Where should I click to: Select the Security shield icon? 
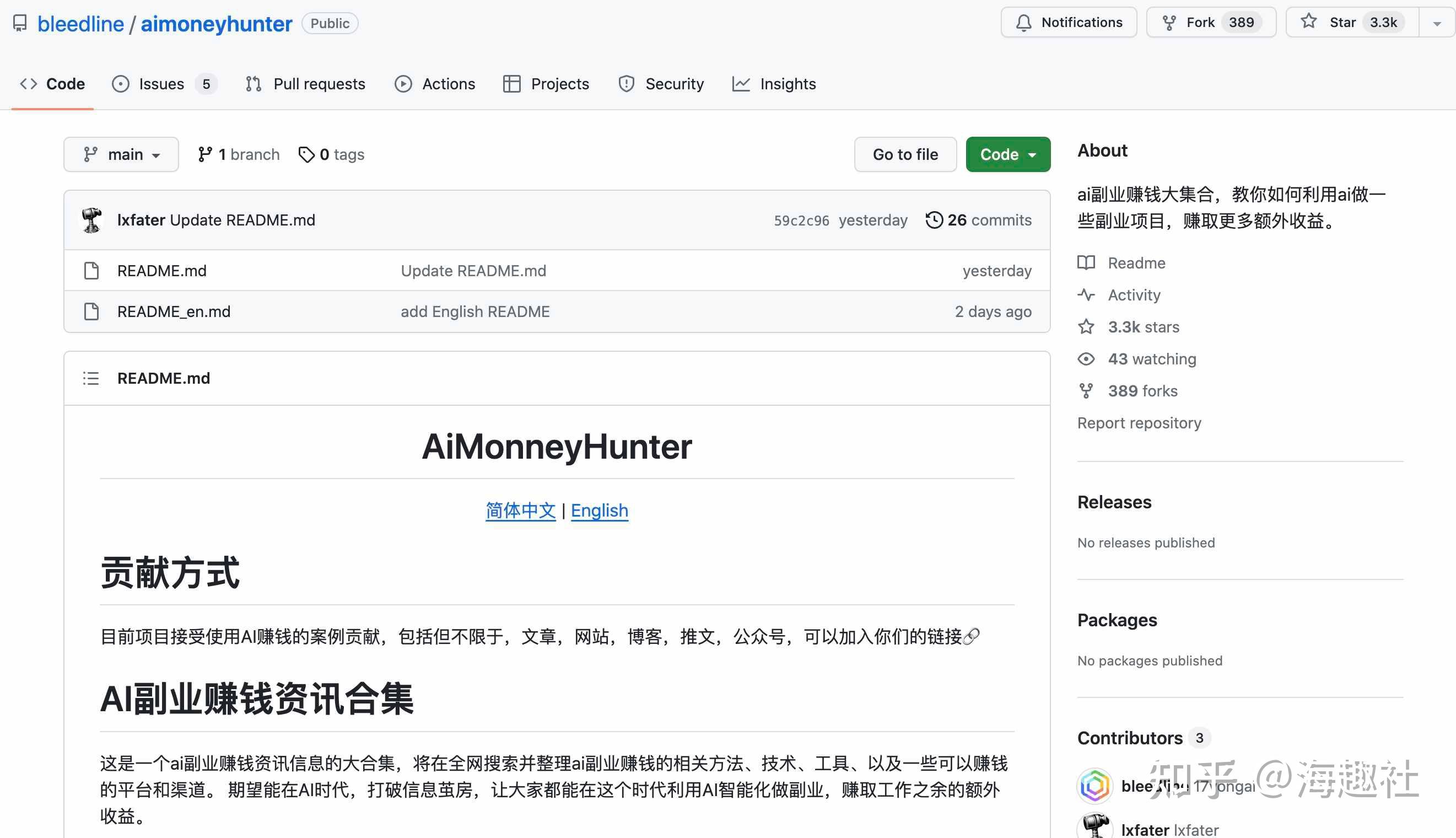pos(627,84)
